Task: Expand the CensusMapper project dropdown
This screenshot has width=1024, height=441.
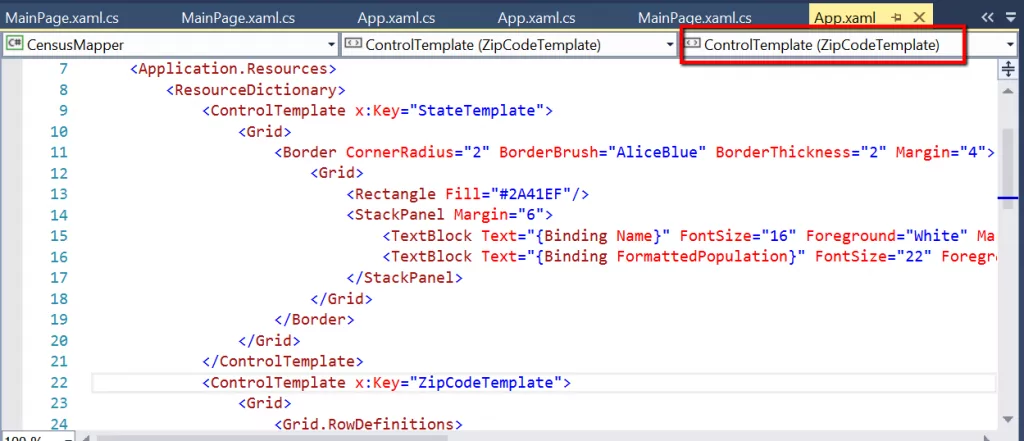Action: 331,46
